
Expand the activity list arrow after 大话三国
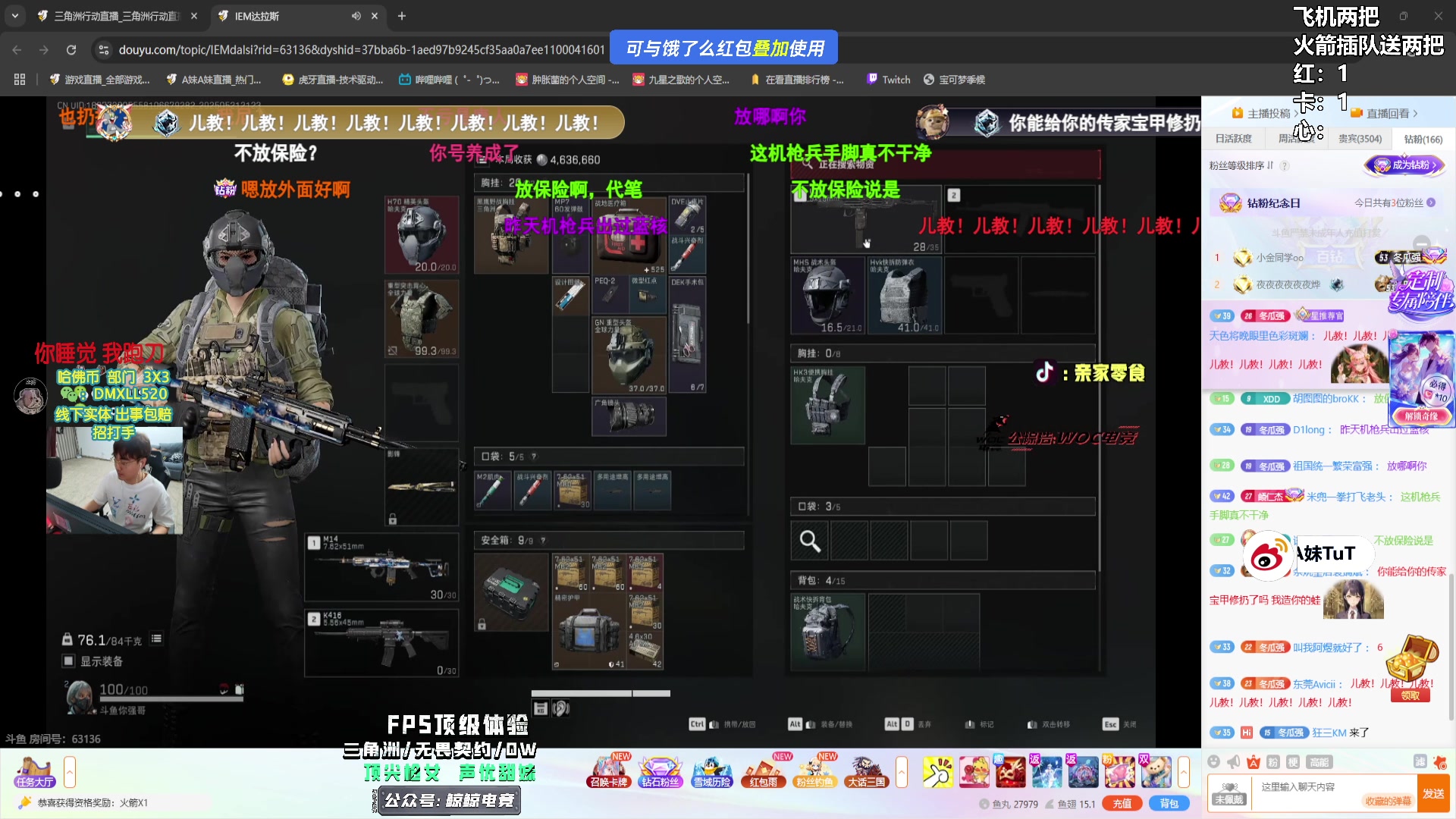tap(902, 772)
